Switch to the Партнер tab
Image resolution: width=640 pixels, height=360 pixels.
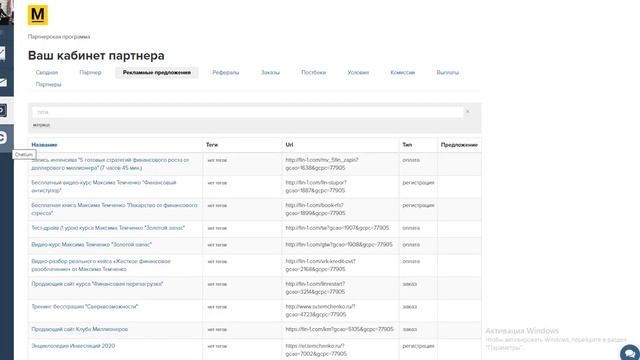90,72
